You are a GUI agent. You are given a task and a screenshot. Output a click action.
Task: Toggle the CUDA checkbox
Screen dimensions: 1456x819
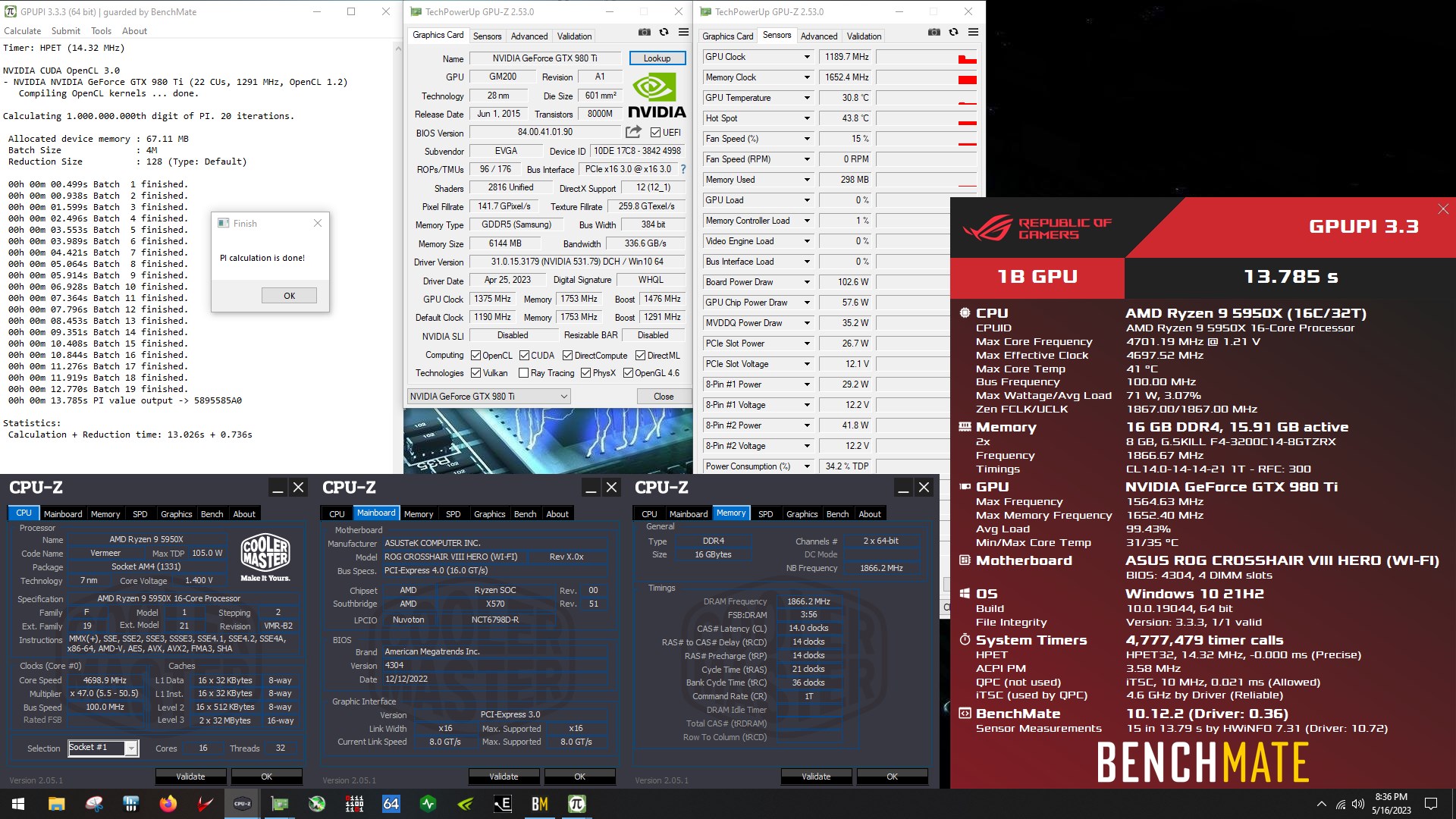524,355
